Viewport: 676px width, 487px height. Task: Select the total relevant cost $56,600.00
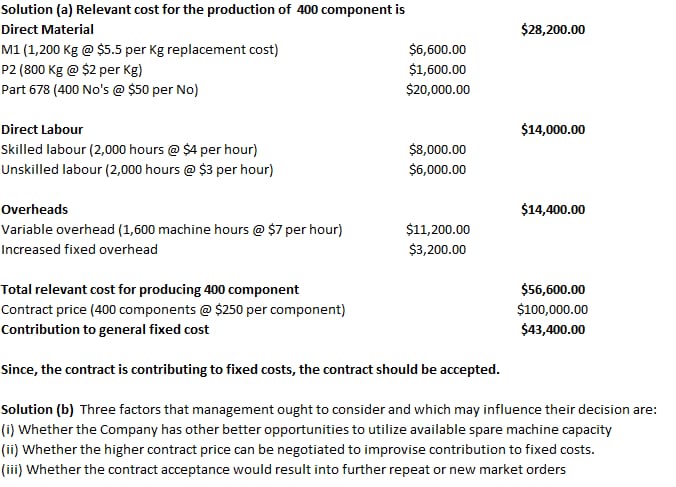[x=553, y=290]
